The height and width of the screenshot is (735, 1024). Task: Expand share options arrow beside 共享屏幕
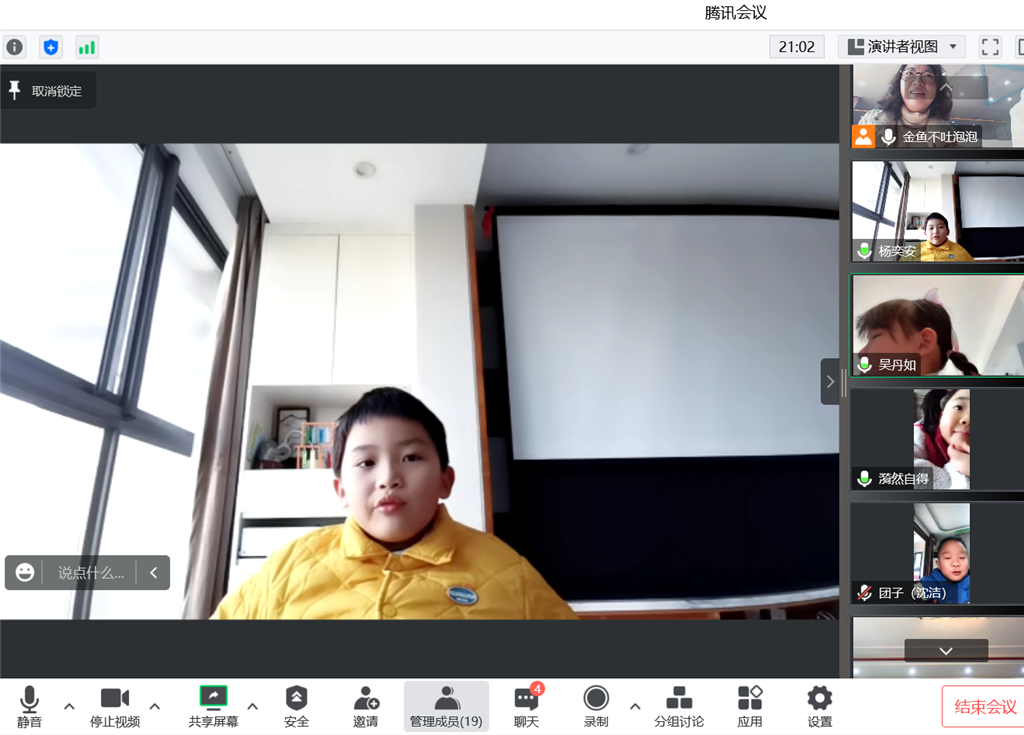[x=252, y=706]
